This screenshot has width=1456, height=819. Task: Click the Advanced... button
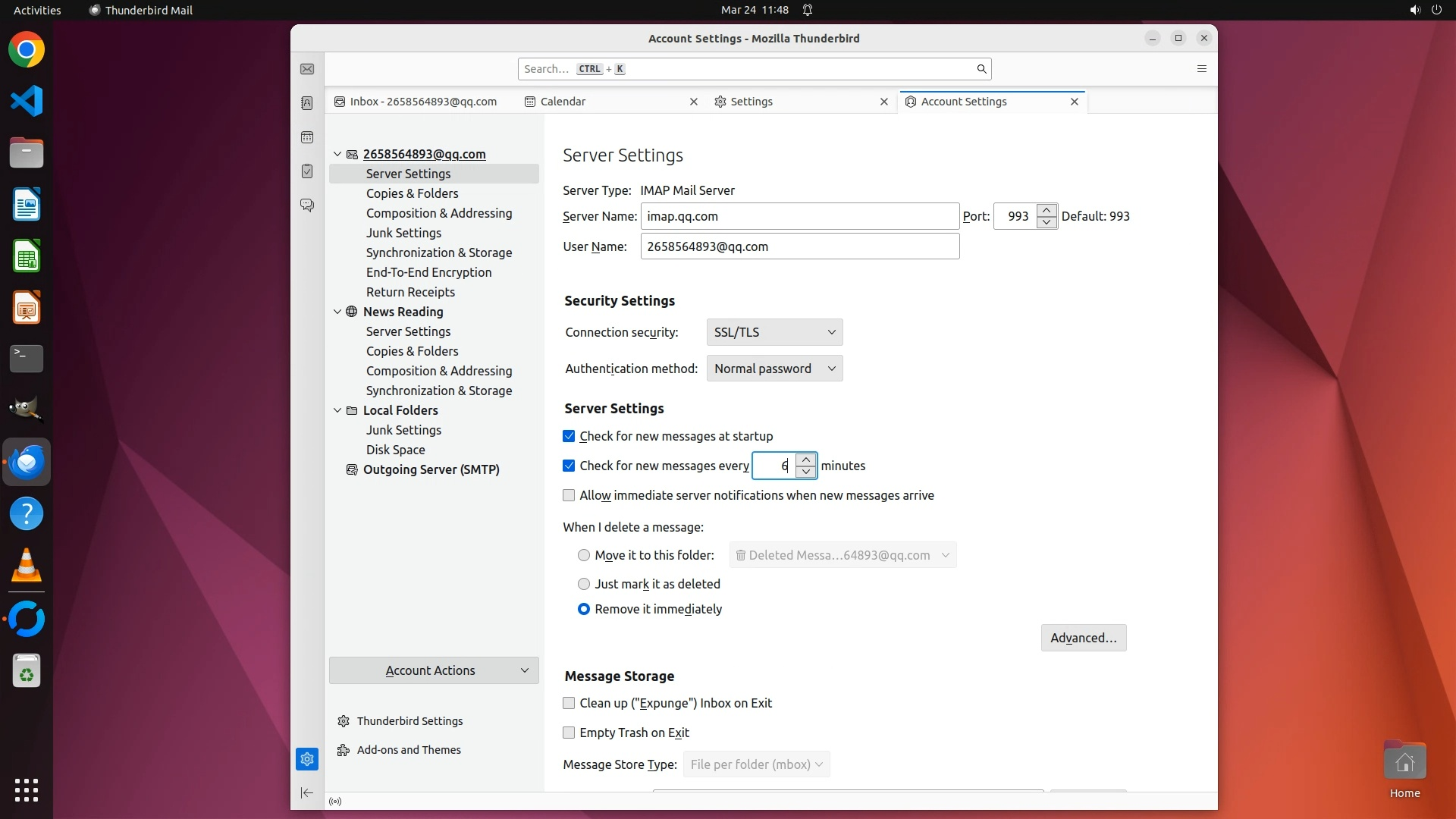[x=1083, y=638]
